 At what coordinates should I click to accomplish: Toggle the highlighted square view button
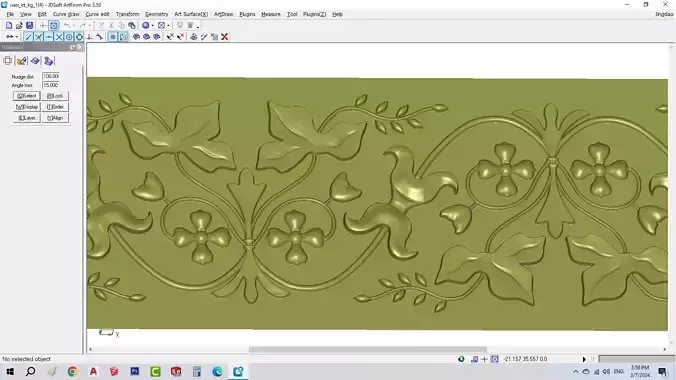pyautogui.click(x=113, y=37)
